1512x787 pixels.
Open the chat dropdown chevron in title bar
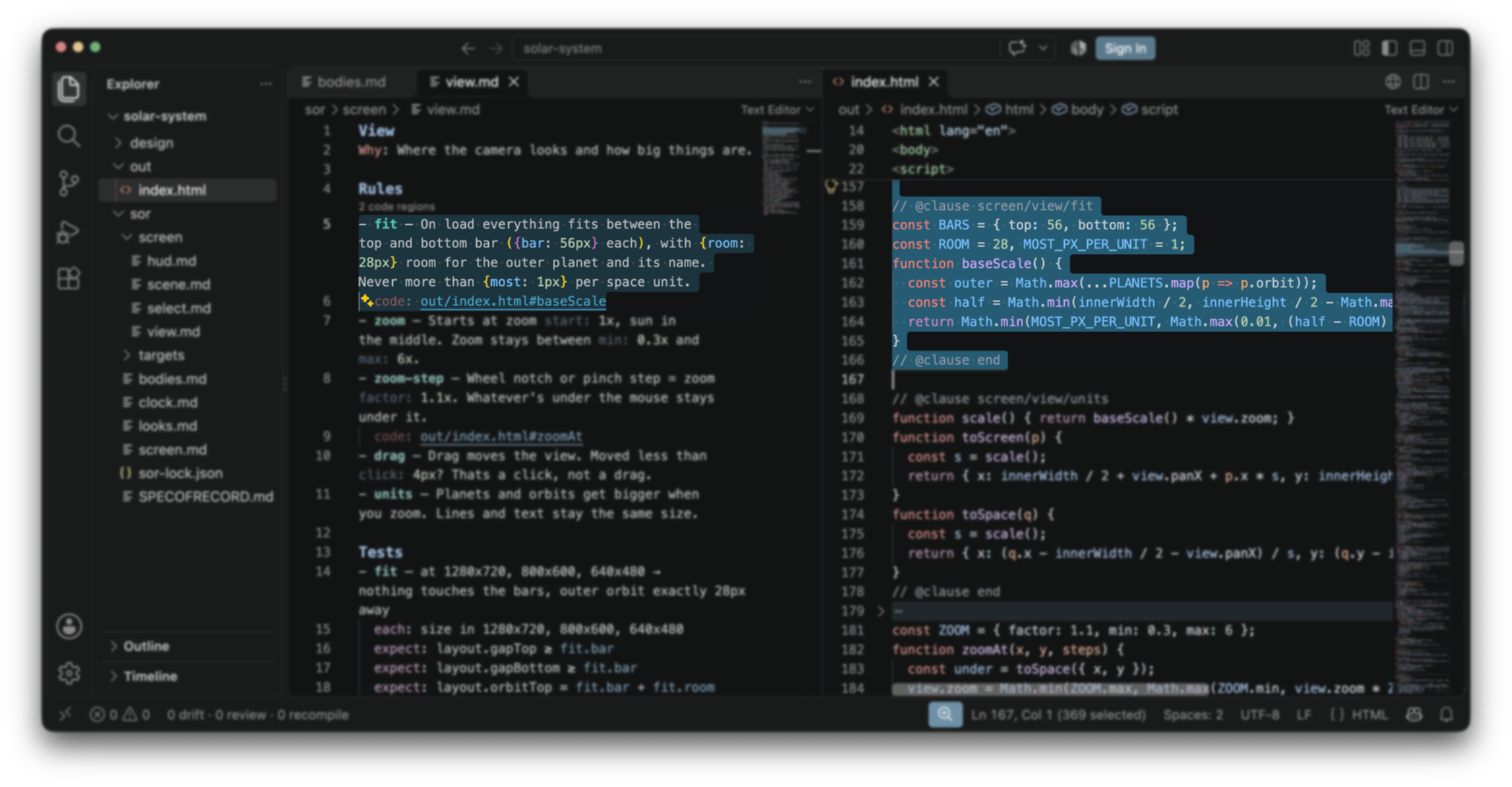click(x=1043, y=48)
